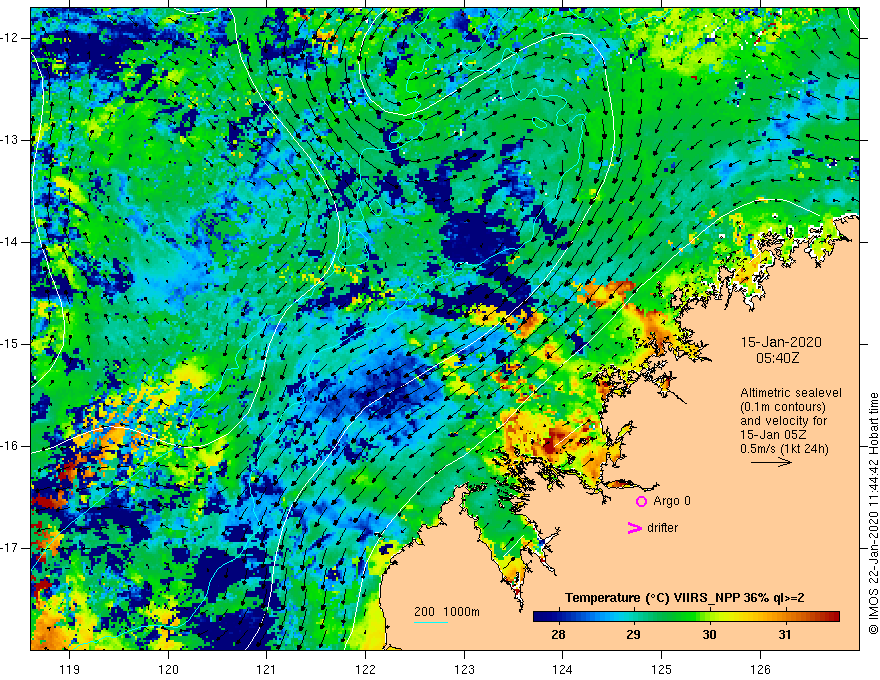Click the time label 05:40Z
Viewport: 880px width, 680px height.
[777, 357]
